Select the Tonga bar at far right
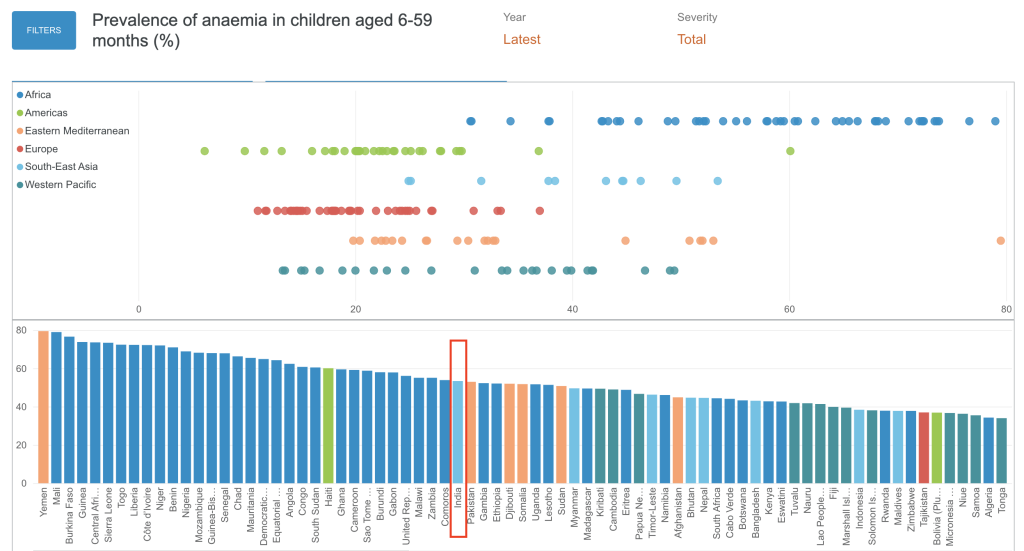This screenshot has height=551, width=1024. [1001, 450]
